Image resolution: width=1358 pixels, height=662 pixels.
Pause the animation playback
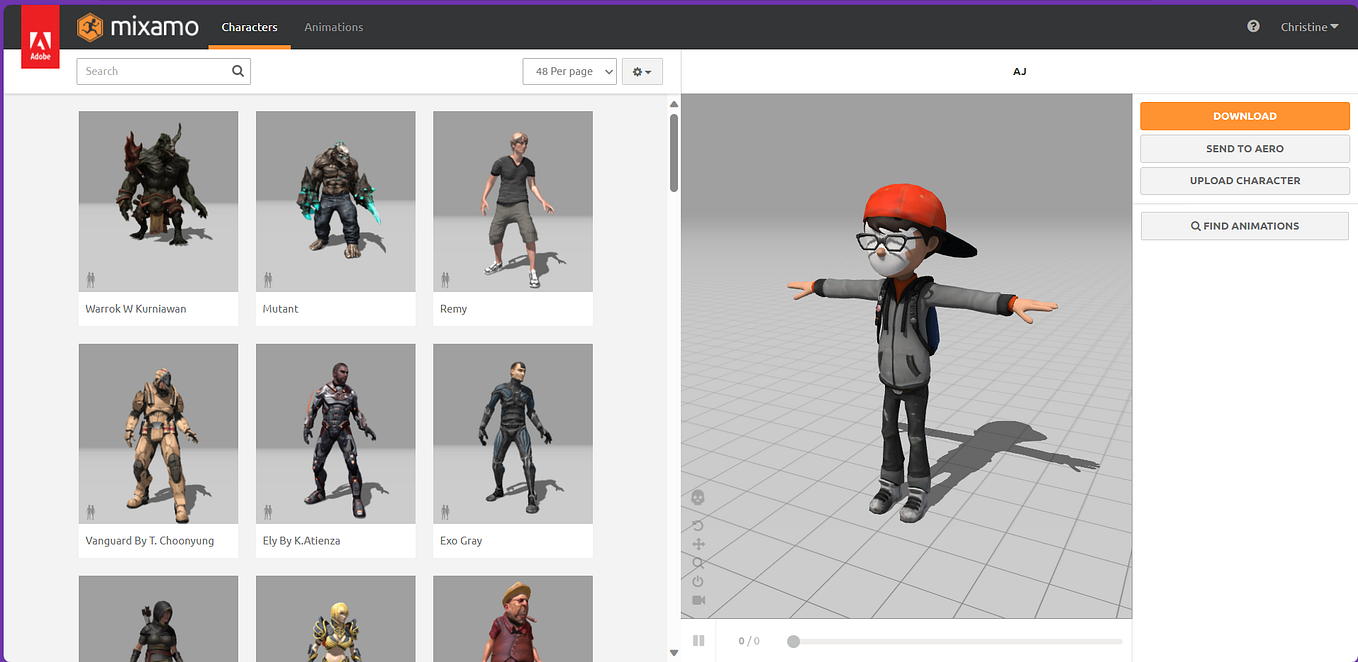tap(698, 640)
